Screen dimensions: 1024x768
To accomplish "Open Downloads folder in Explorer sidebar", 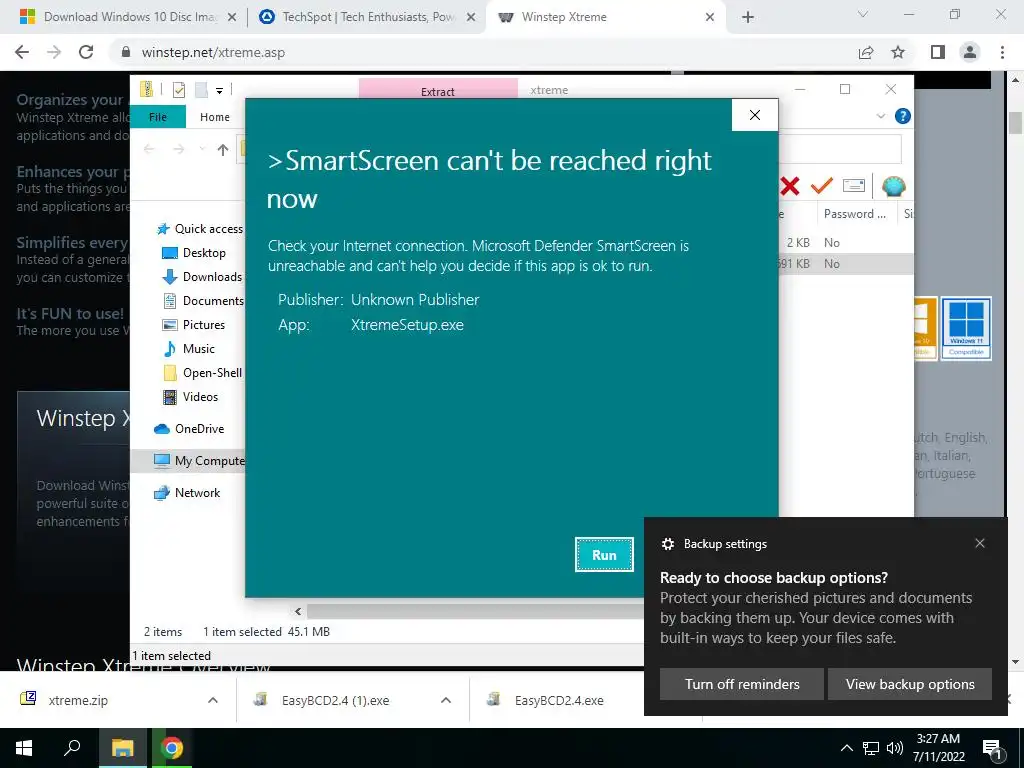I will [x=202, y=277].
